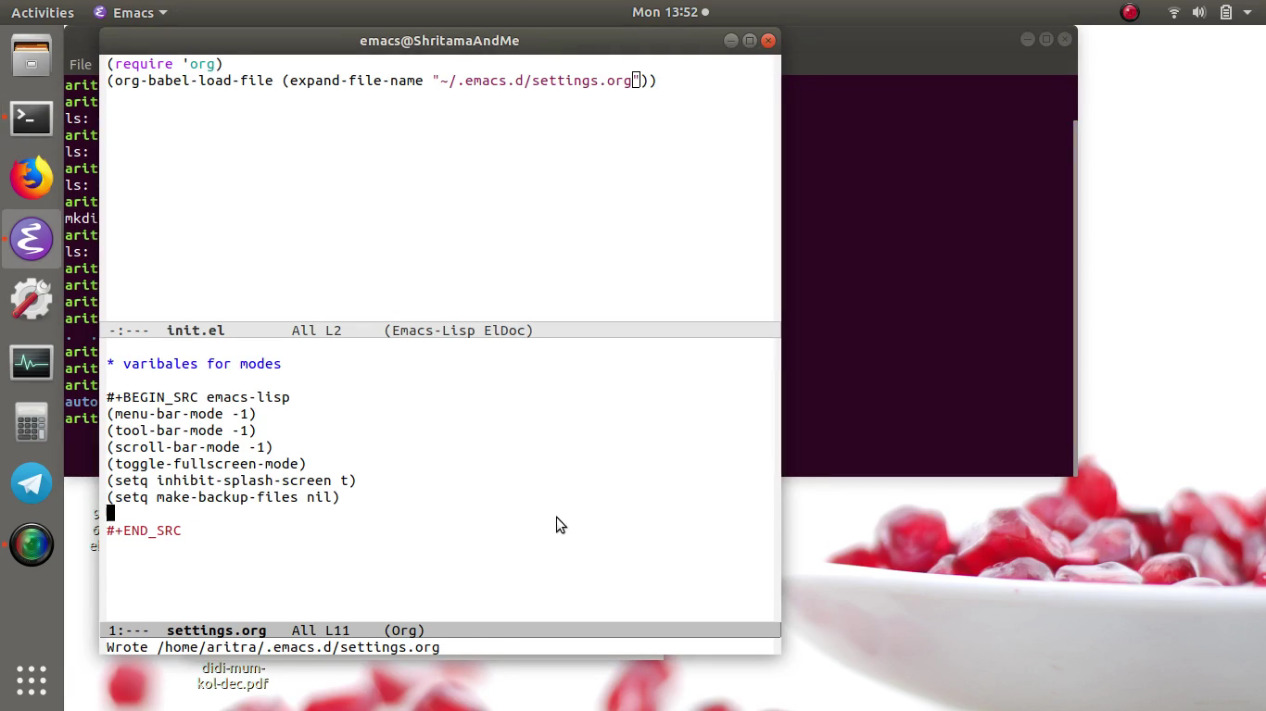The image size is (1266, 711).
Task: Click the #+END_SRC line
Action: [x=144, y=530]
